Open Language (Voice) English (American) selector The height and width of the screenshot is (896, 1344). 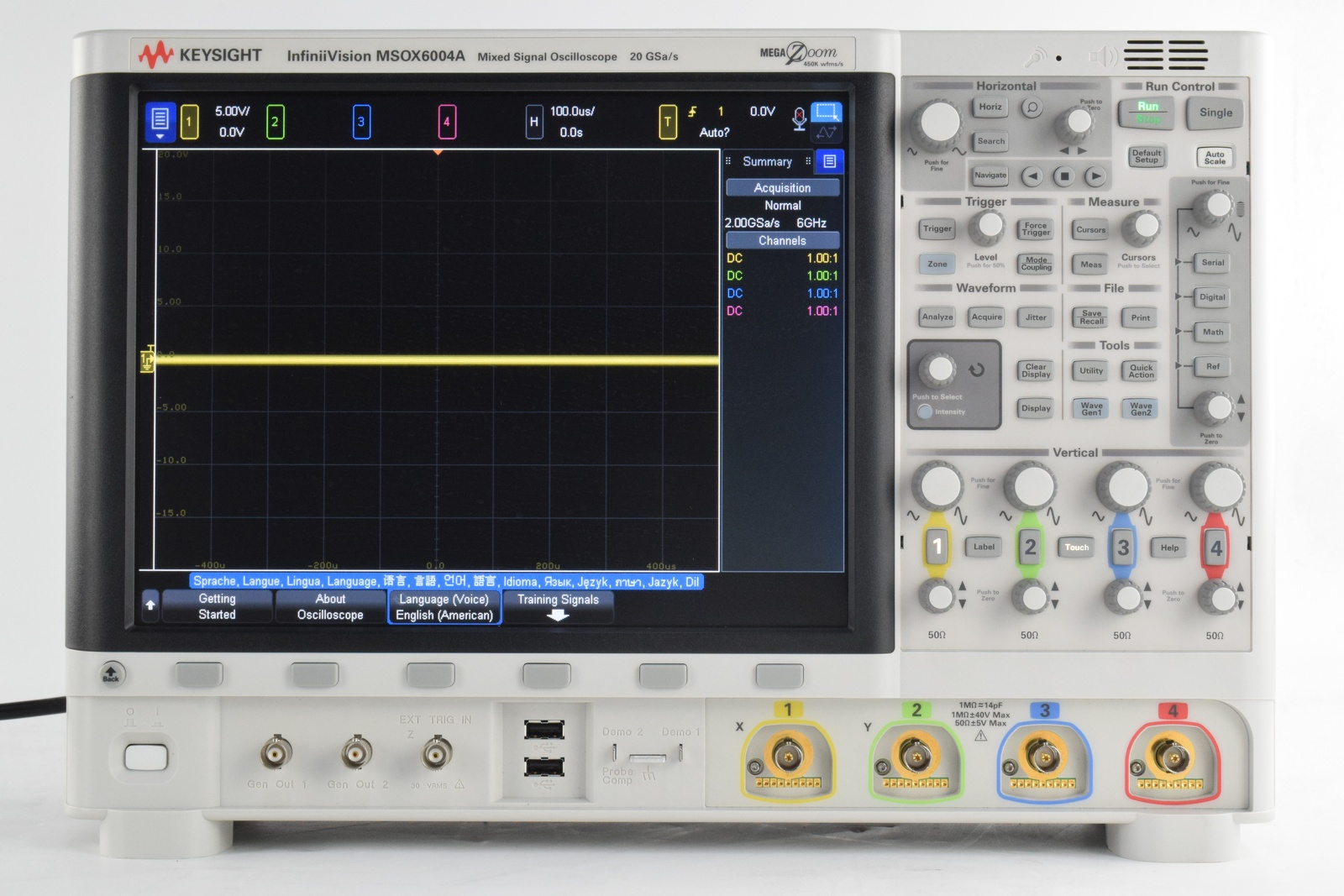tap(444, 607)
